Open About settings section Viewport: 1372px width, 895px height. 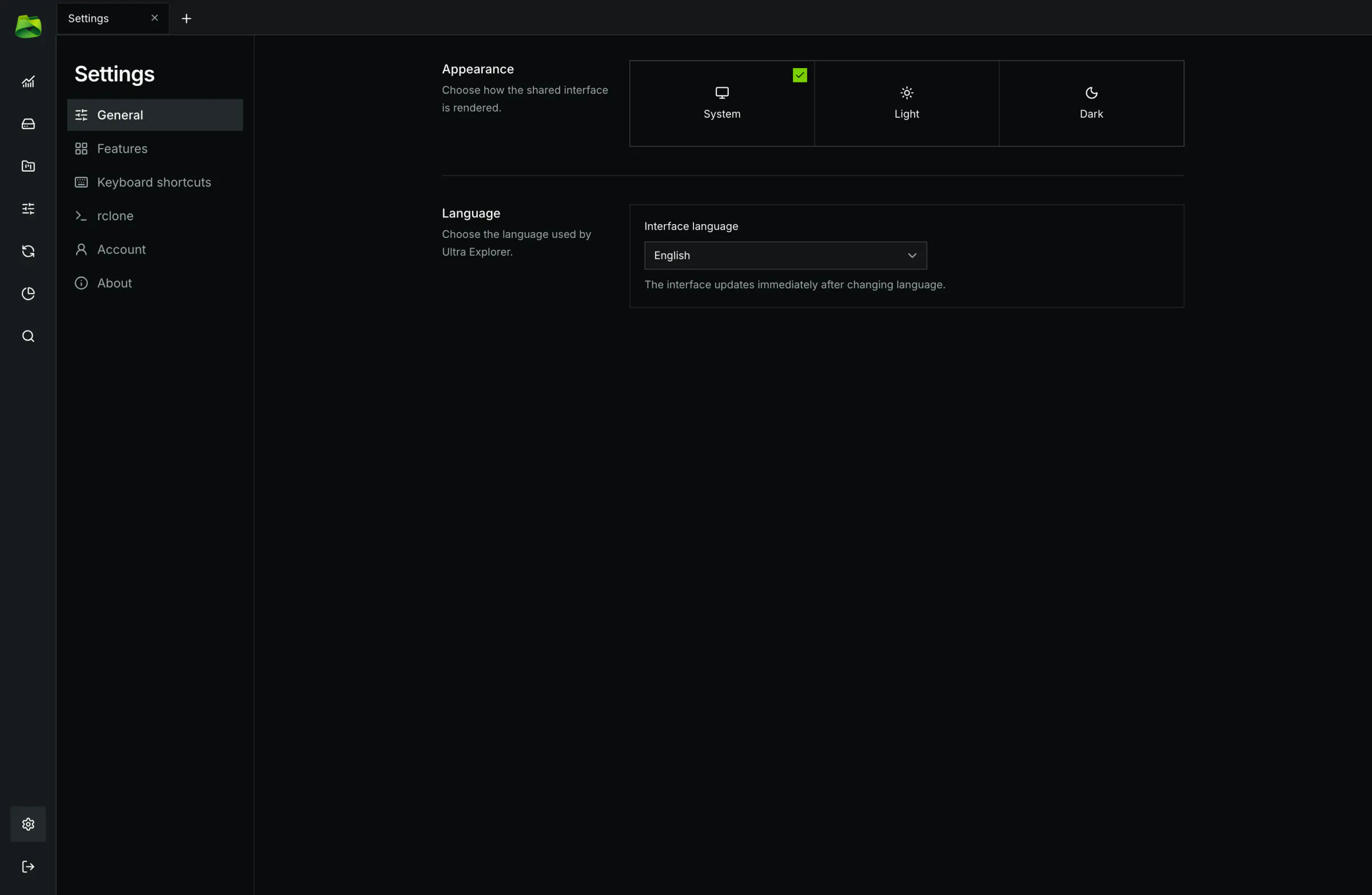[x=155, y=283]
